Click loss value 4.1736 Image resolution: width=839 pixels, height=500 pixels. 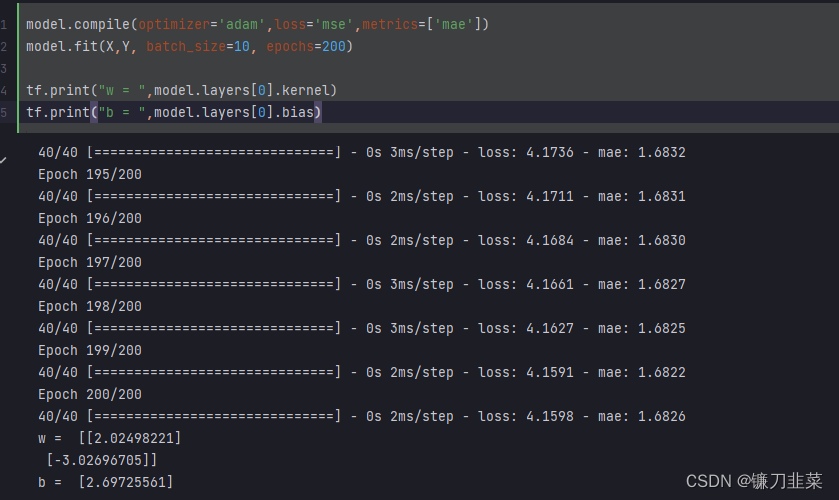coord(550,153)
